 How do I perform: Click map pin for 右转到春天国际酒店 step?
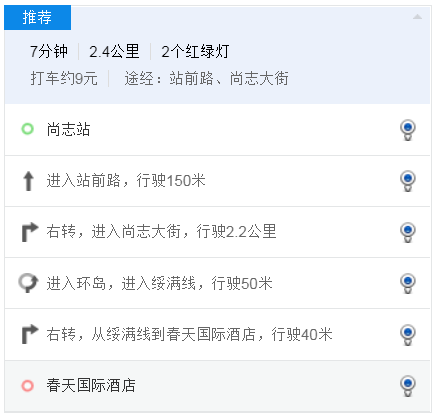tap(408, 335)
